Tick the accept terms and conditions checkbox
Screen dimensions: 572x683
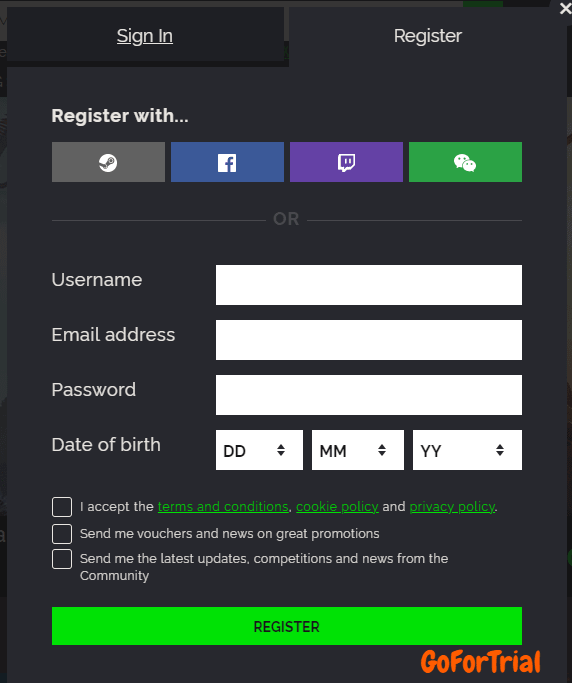coord(62,507)
